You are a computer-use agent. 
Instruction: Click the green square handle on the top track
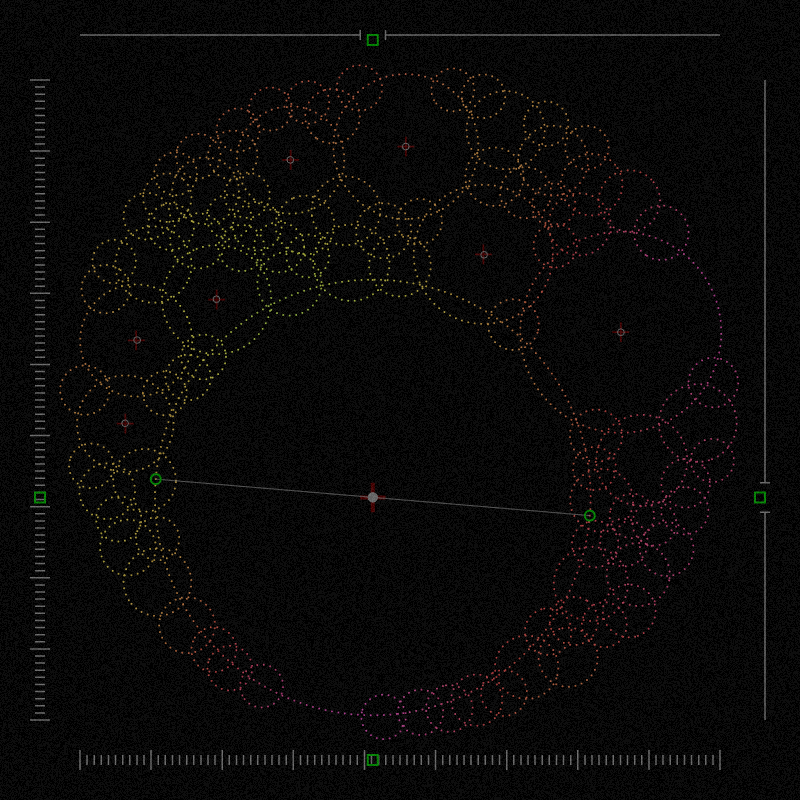click(x=373, y=40)
